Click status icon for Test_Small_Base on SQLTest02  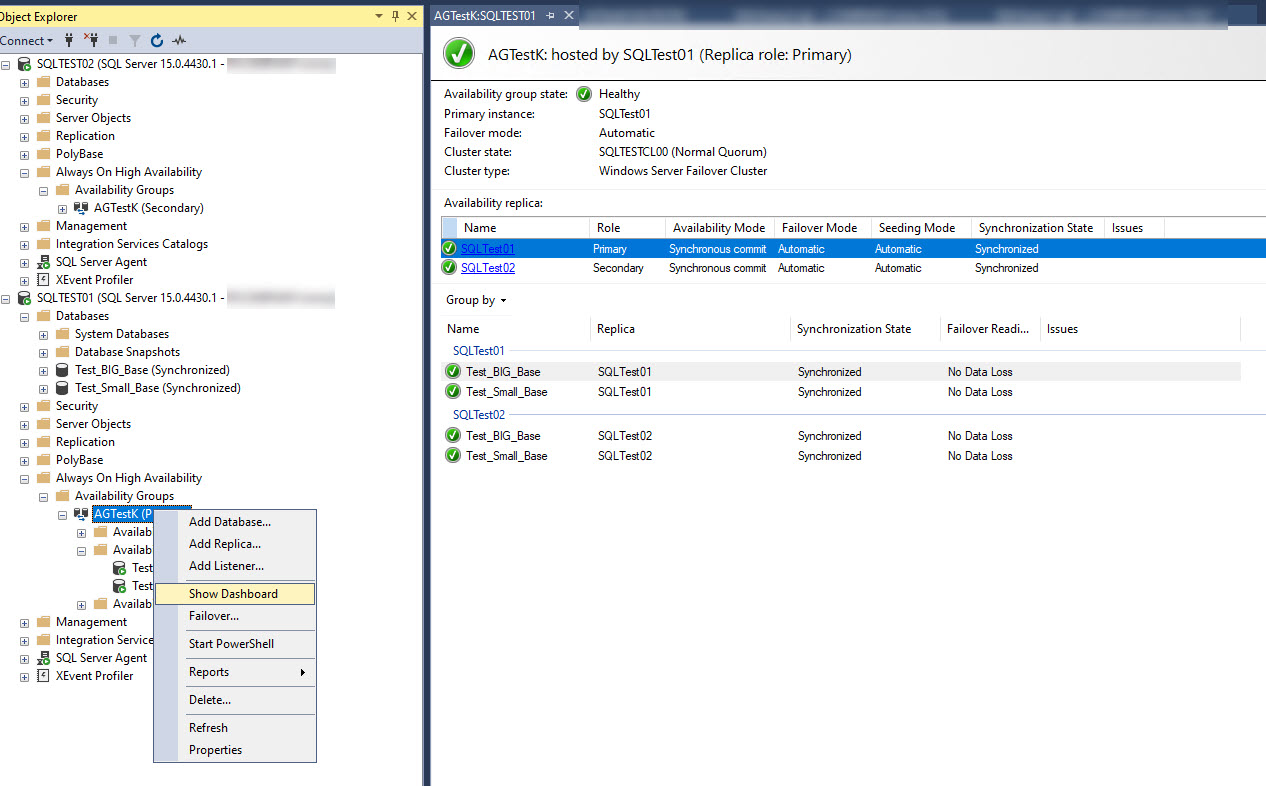pos(453,456)
